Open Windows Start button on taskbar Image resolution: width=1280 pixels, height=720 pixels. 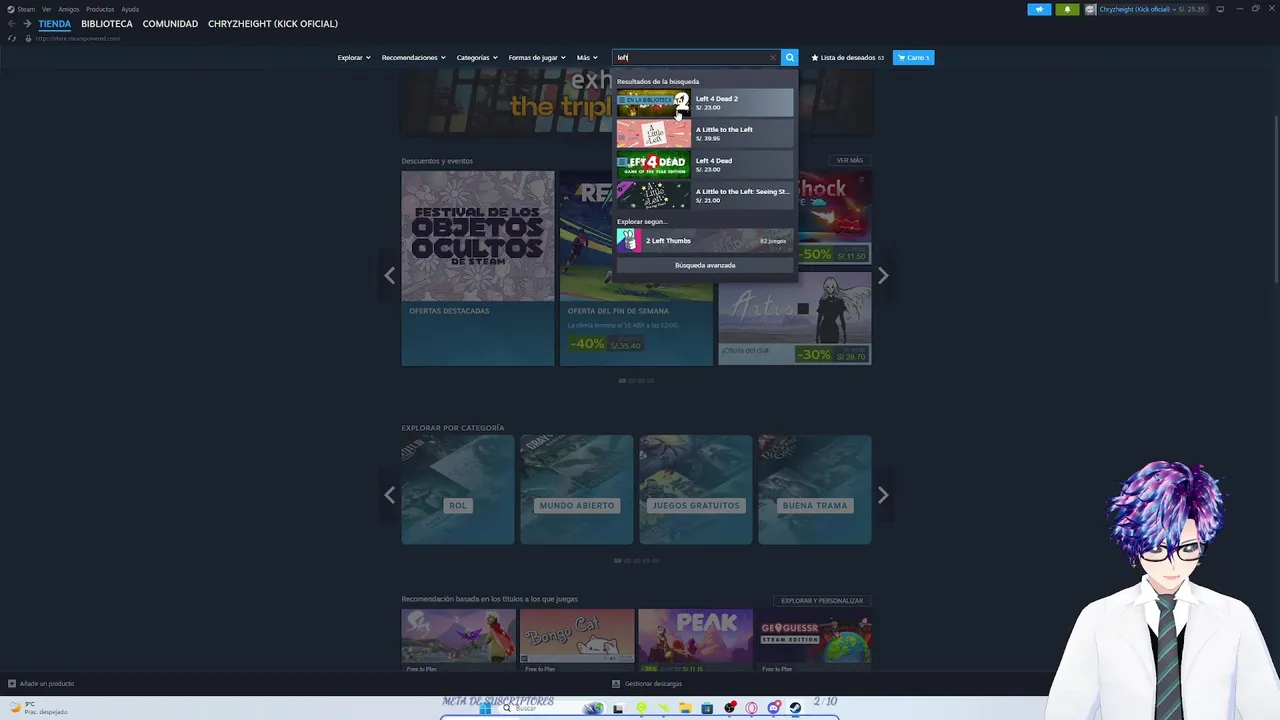485,708
